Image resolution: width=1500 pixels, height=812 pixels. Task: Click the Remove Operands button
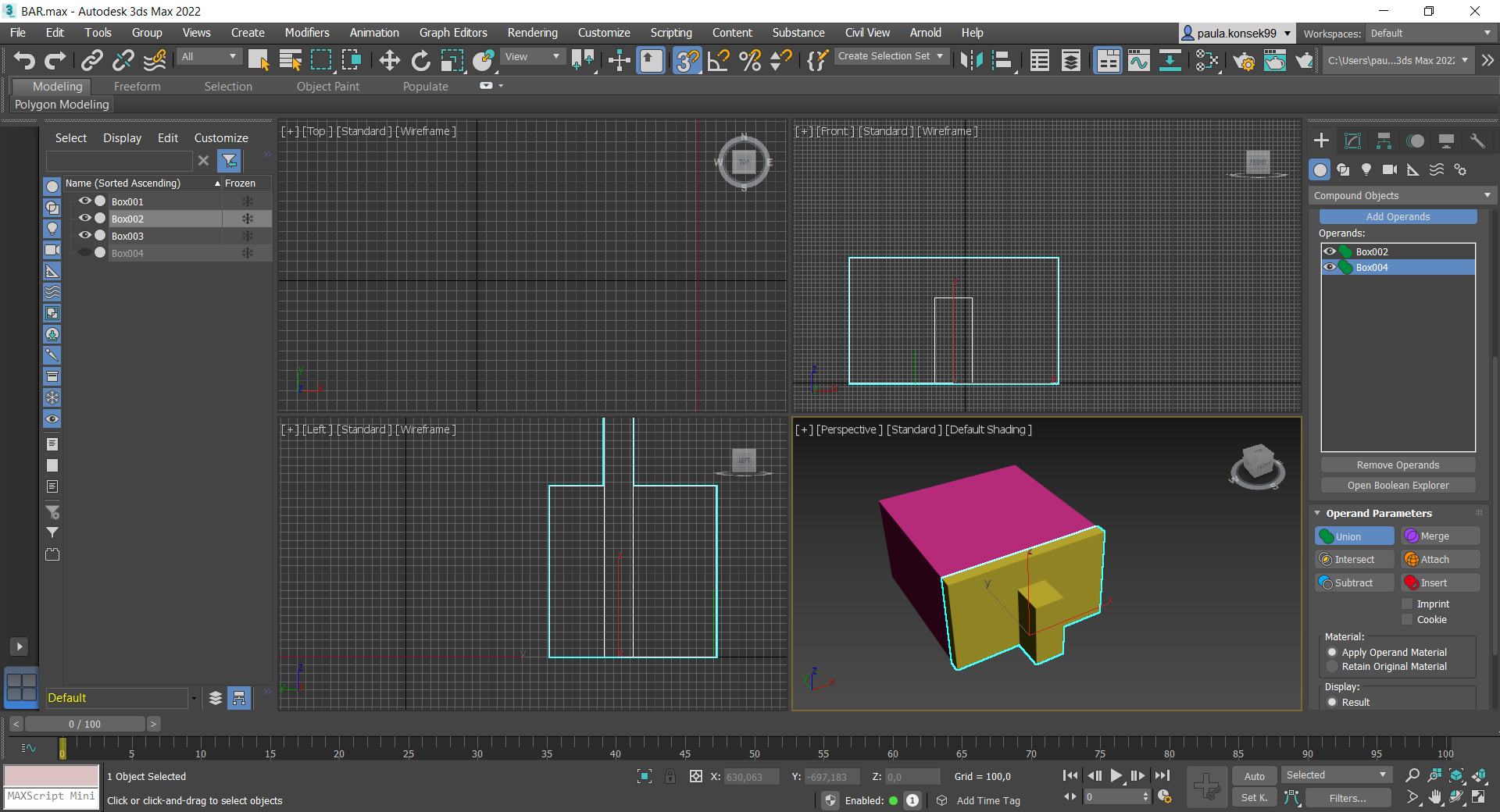pyautogui.click(x=1398, y=465)
